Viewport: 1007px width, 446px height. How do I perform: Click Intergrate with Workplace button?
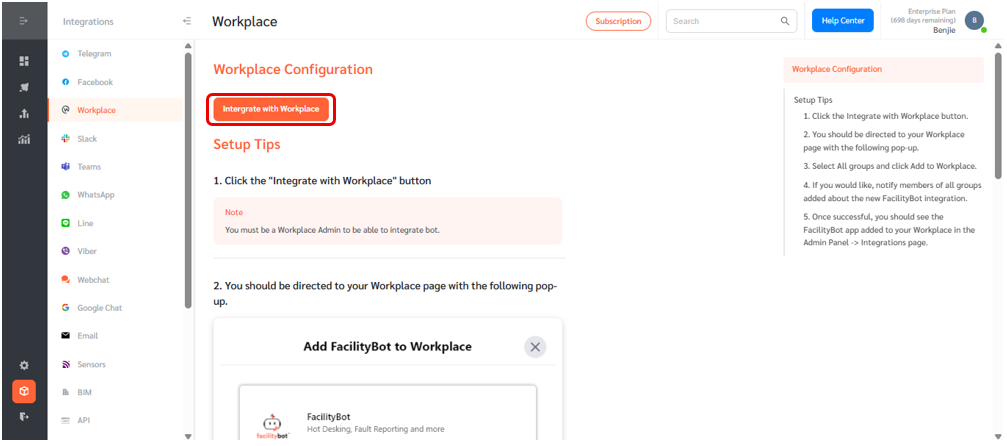click(x=271, y=109)
